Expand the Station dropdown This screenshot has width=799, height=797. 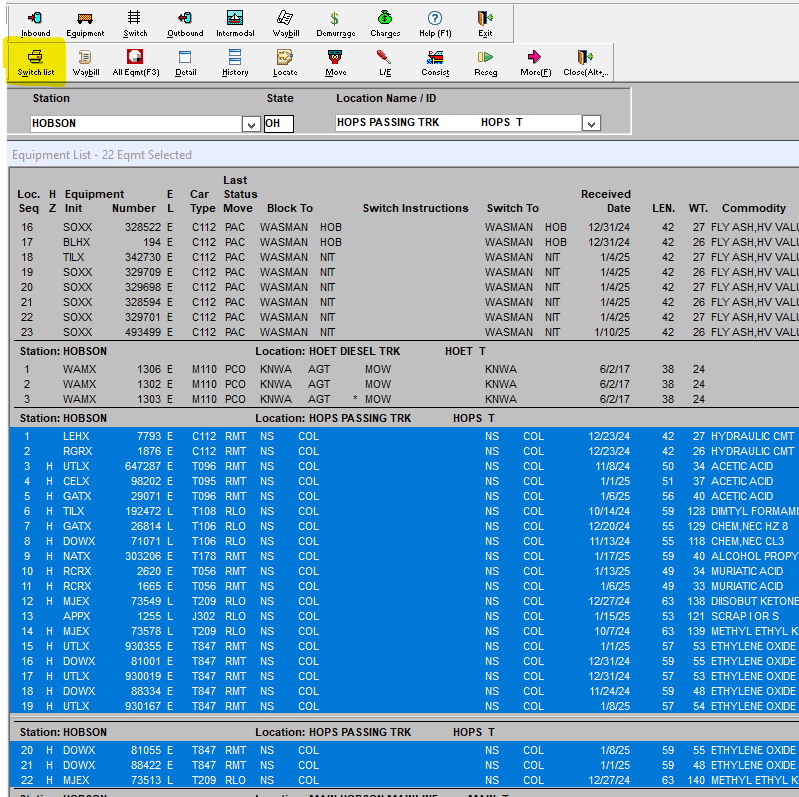[x=251, y=124]
